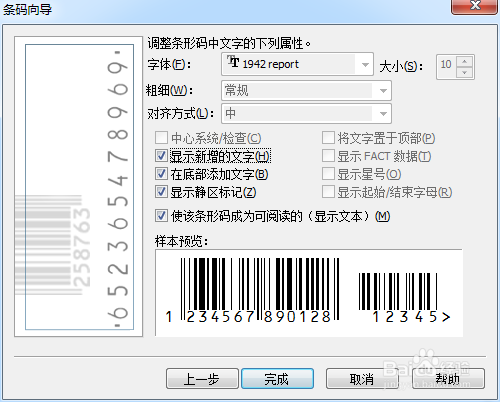The image size is (500, 402).
Task: Check the 显示 FACT 数据(T) box
Action: pos(328,156)
